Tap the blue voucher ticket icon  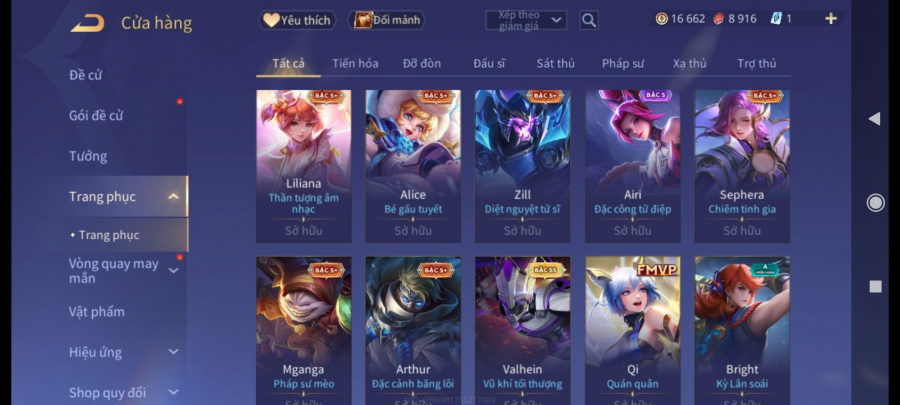point(775,19)
